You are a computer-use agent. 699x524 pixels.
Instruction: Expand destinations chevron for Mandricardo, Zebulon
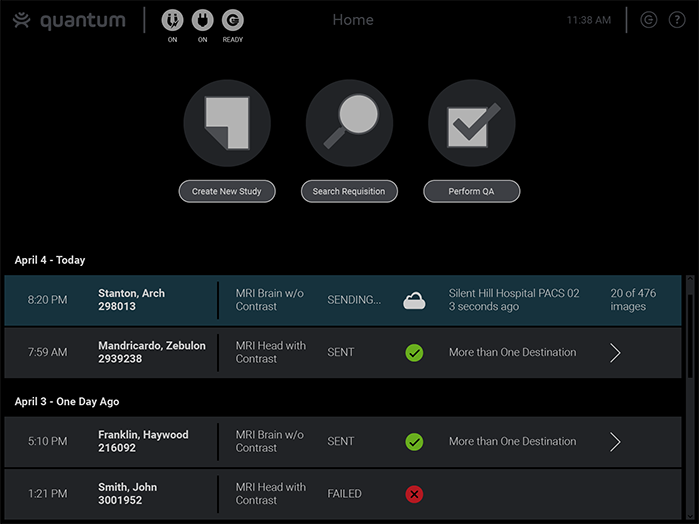pyautogui.click(x=615, y=353)
